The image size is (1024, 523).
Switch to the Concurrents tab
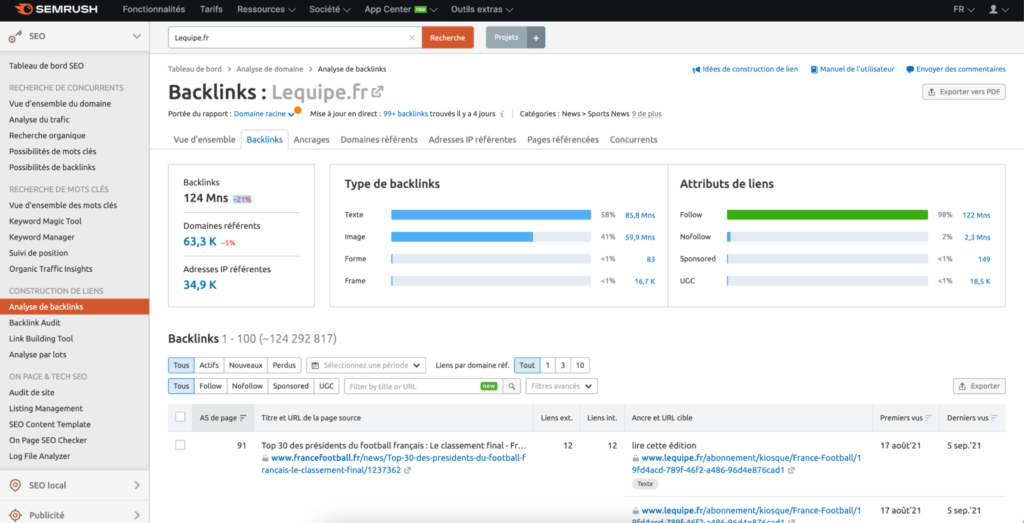(x=633, y=140)
